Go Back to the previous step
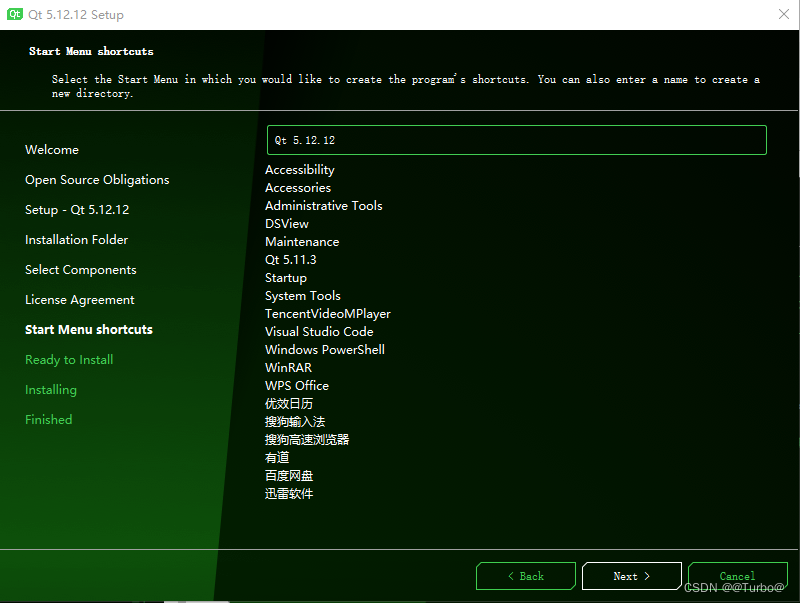This screenshot has height=603, width=800. tap(526, 576)
